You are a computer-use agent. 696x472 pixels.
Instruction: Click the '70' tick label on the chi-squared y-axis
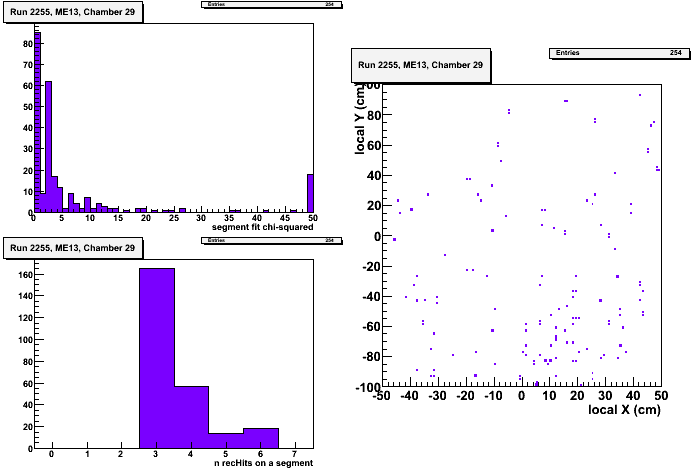pyautogui.click(x=28, y=65)
